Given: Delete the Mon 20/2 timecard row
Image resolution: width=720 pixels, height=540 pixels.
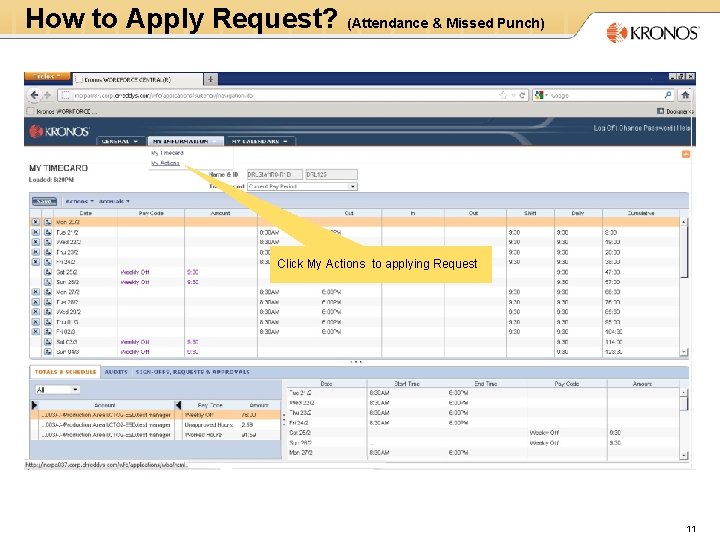Looking at the screenshot, I should (x=35, y=222).
